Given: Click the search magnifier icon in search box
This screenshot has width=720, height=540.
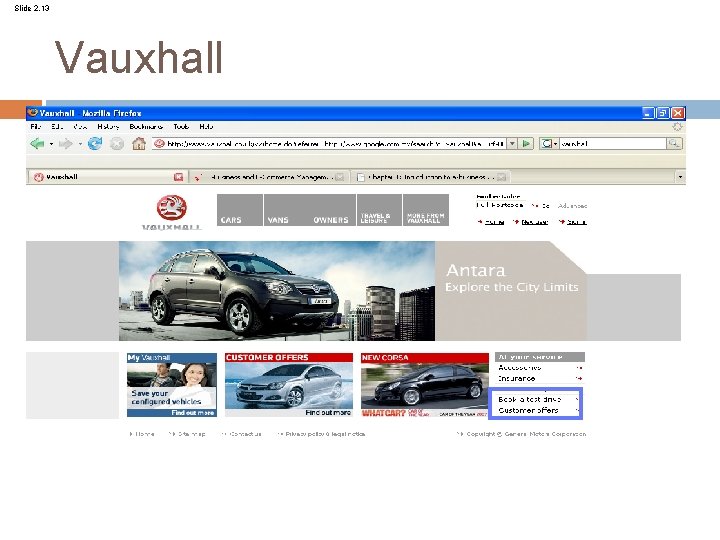Looking at the screenshot, I should click(x=674, y=144).
